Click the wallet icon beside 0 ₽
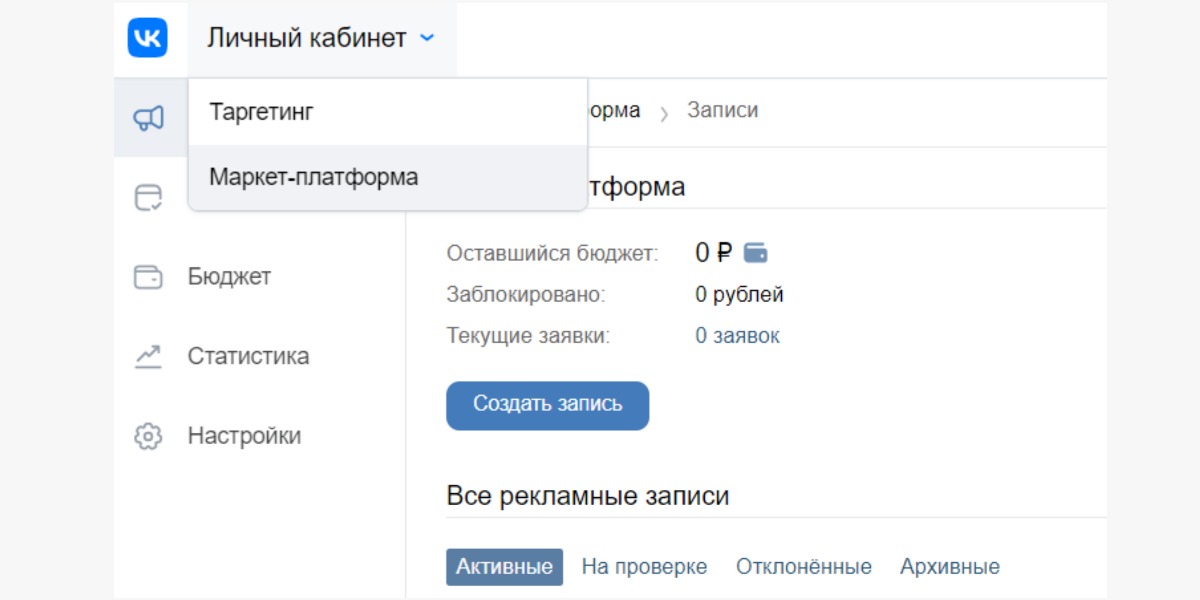Screen dimensions: 1200x600 [x=756, y=253]
